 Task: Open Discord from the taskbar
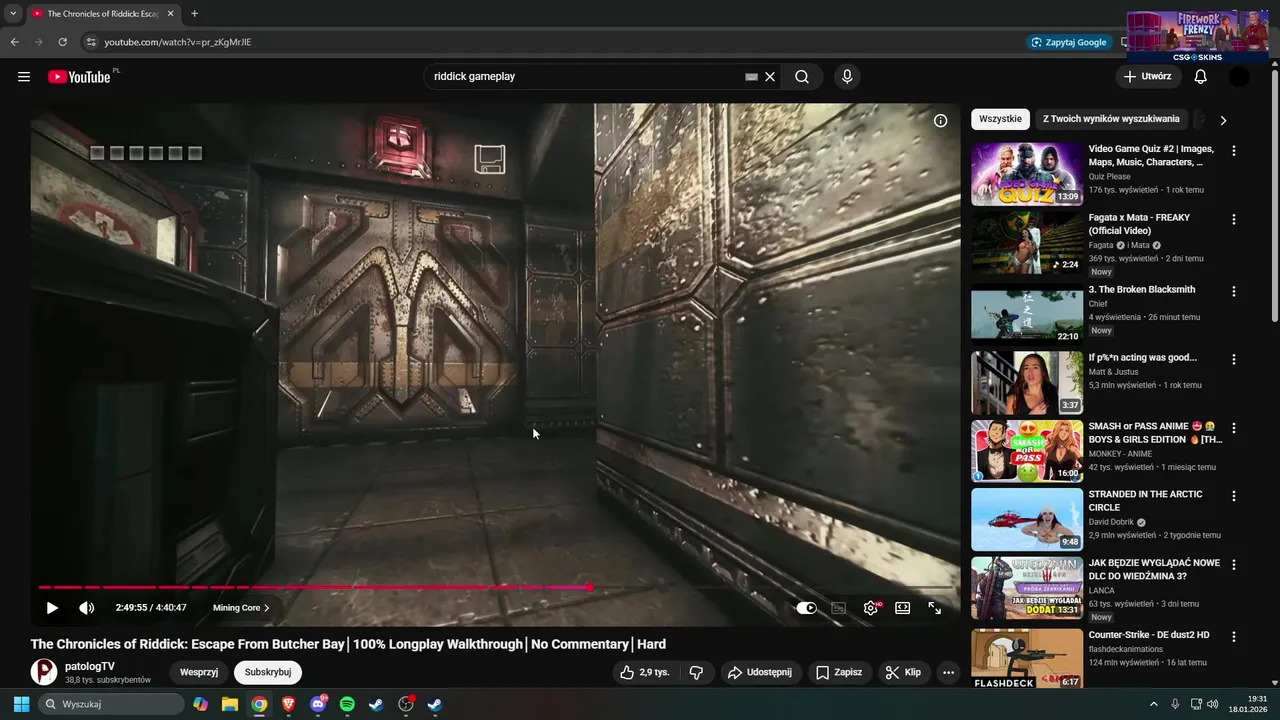[318, 704]
